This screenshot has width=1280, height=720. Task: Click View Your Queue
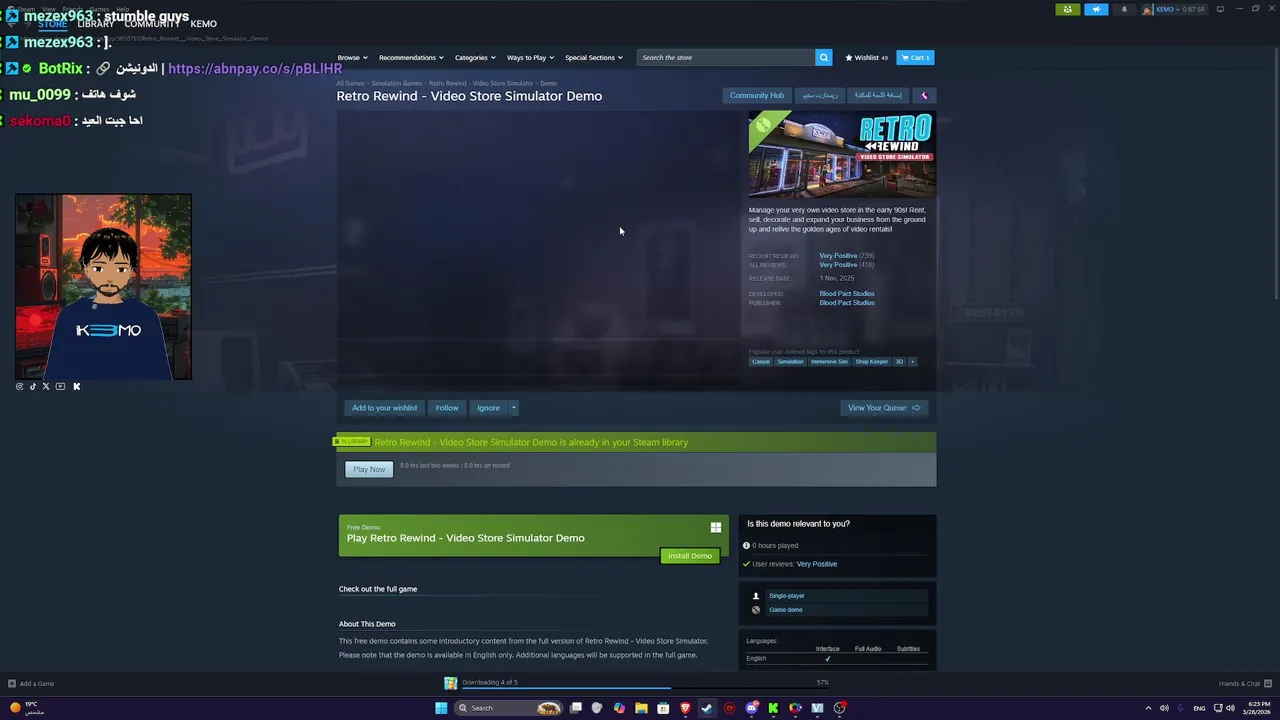(884, 408)
